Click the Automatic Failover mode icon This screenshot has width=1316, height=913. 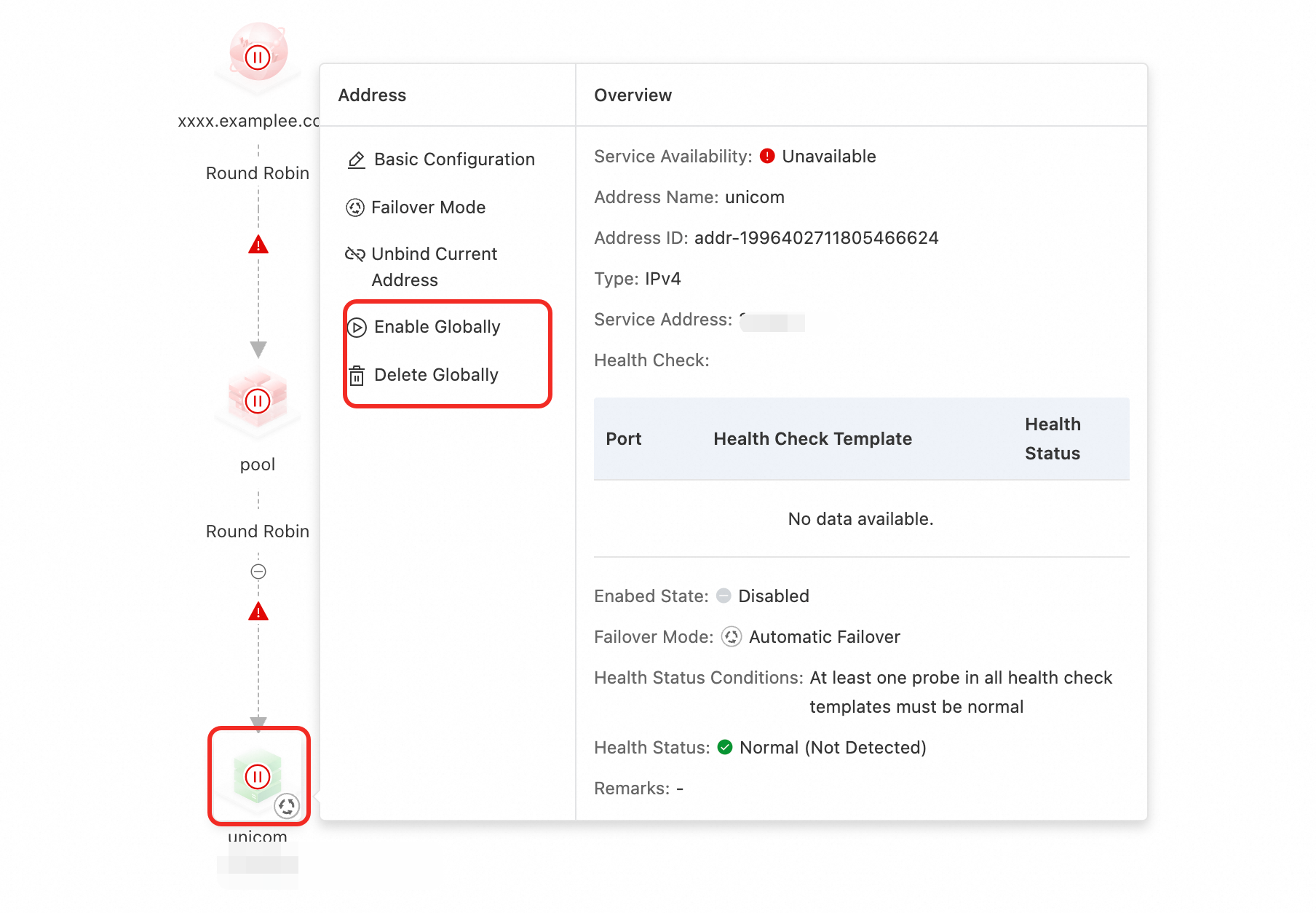coord(732,637)
